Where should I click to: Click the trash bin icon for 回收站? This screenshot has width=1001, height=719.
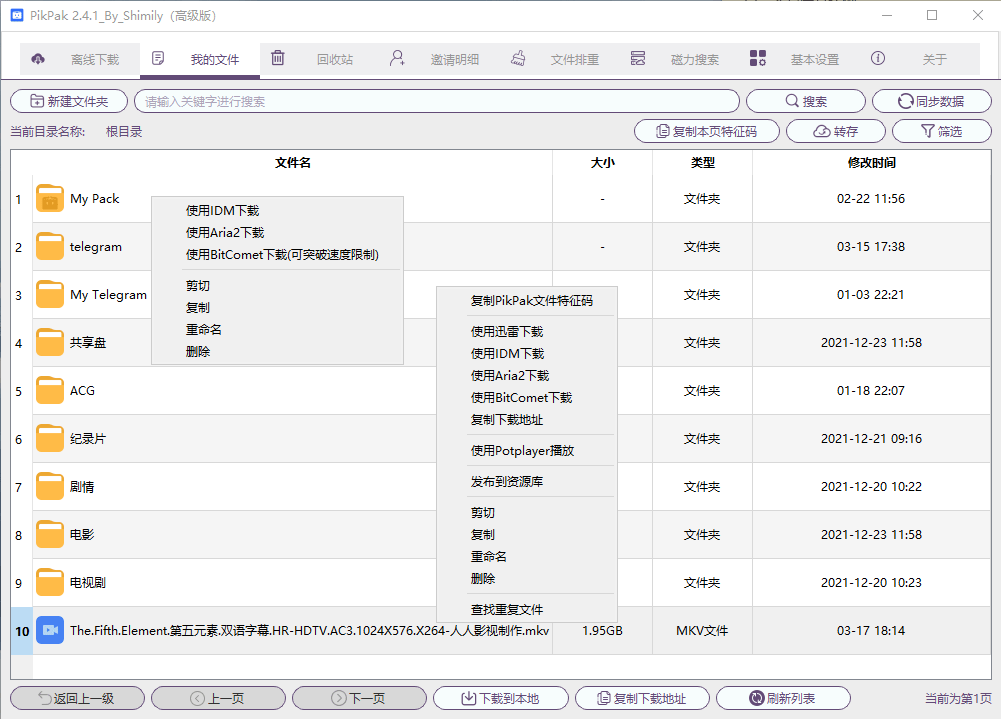click(x=278, y=59)
